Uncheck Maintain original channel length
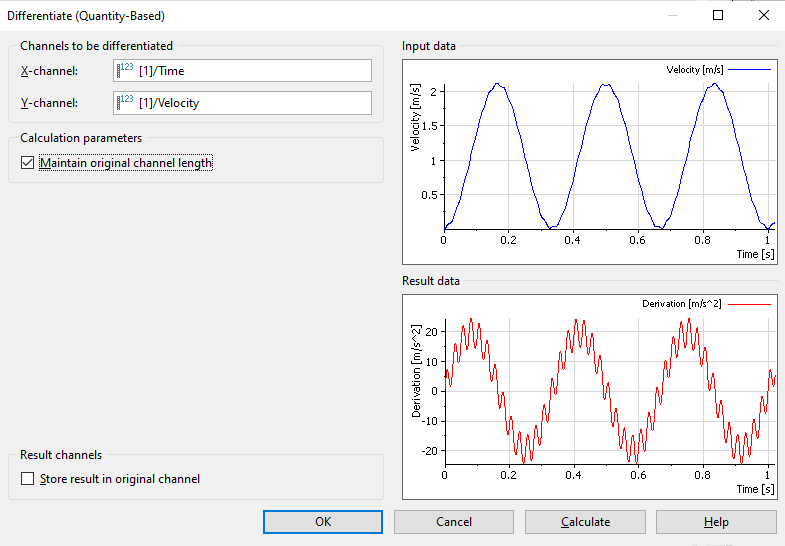 (x=28, y=163)
